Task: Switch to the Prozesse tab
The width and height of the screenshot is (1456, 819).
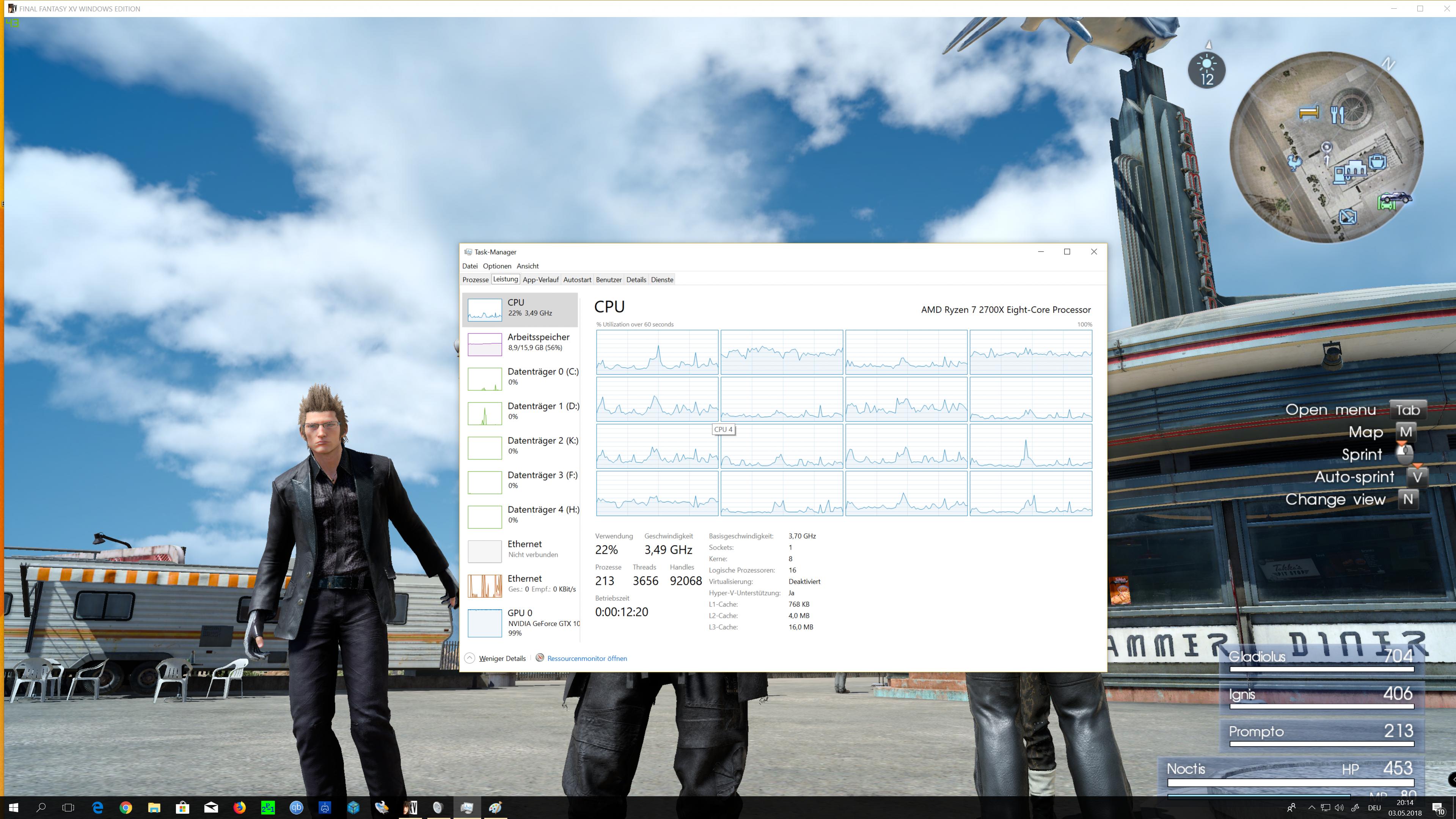Action: [475, 280]
